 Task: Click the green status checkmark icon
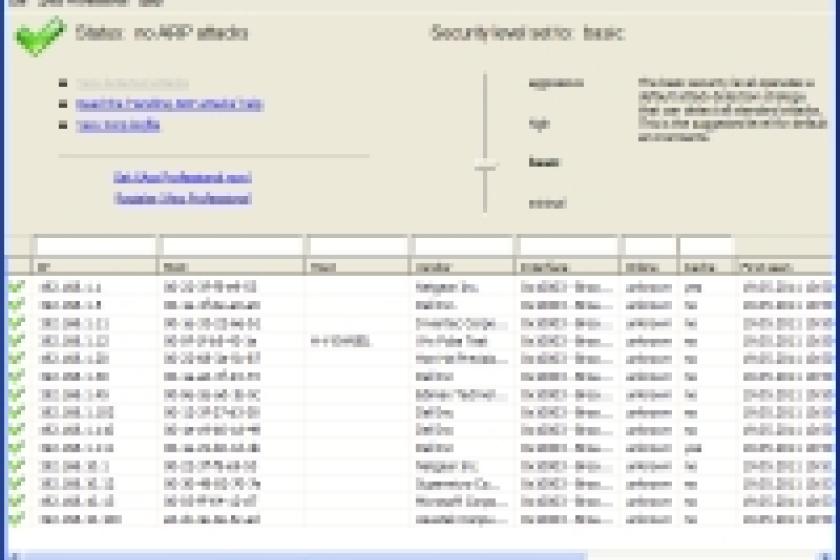point(40,35)
